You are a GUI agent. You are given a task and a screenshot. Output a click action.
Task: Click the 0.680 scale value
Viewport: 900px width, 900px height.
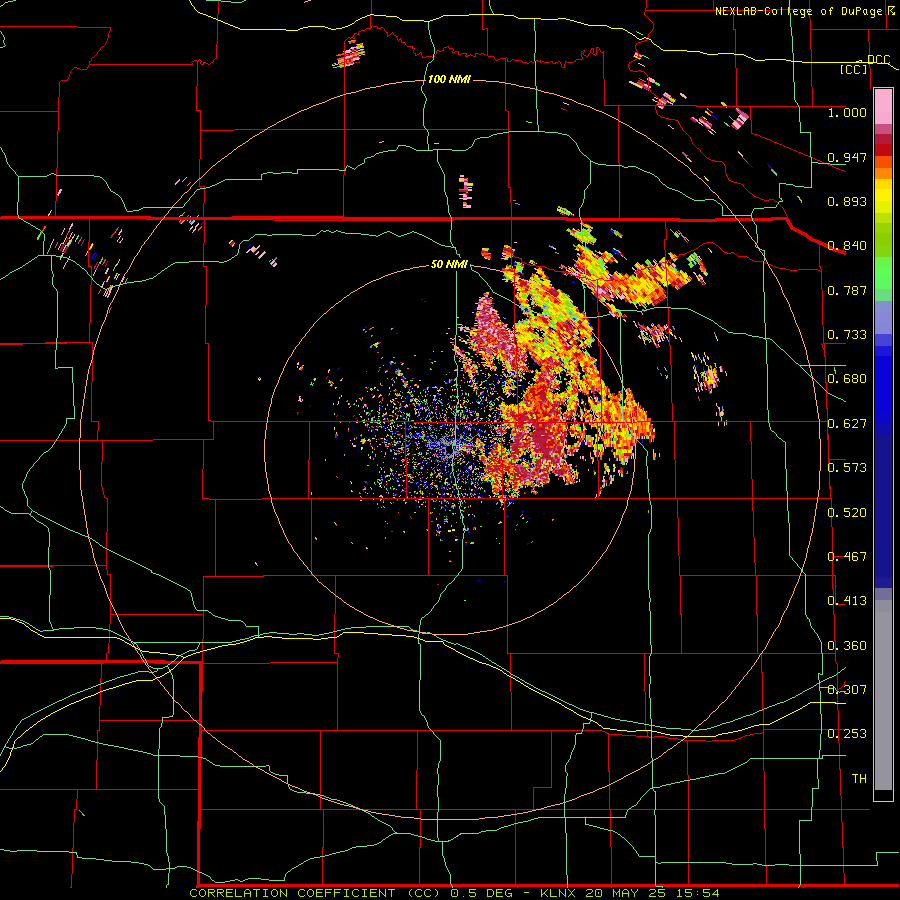pos(847,379)
